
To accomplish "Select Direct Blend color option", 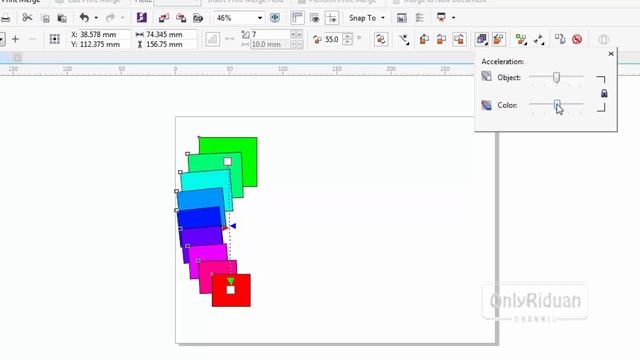I will click(x=424, y=39).
